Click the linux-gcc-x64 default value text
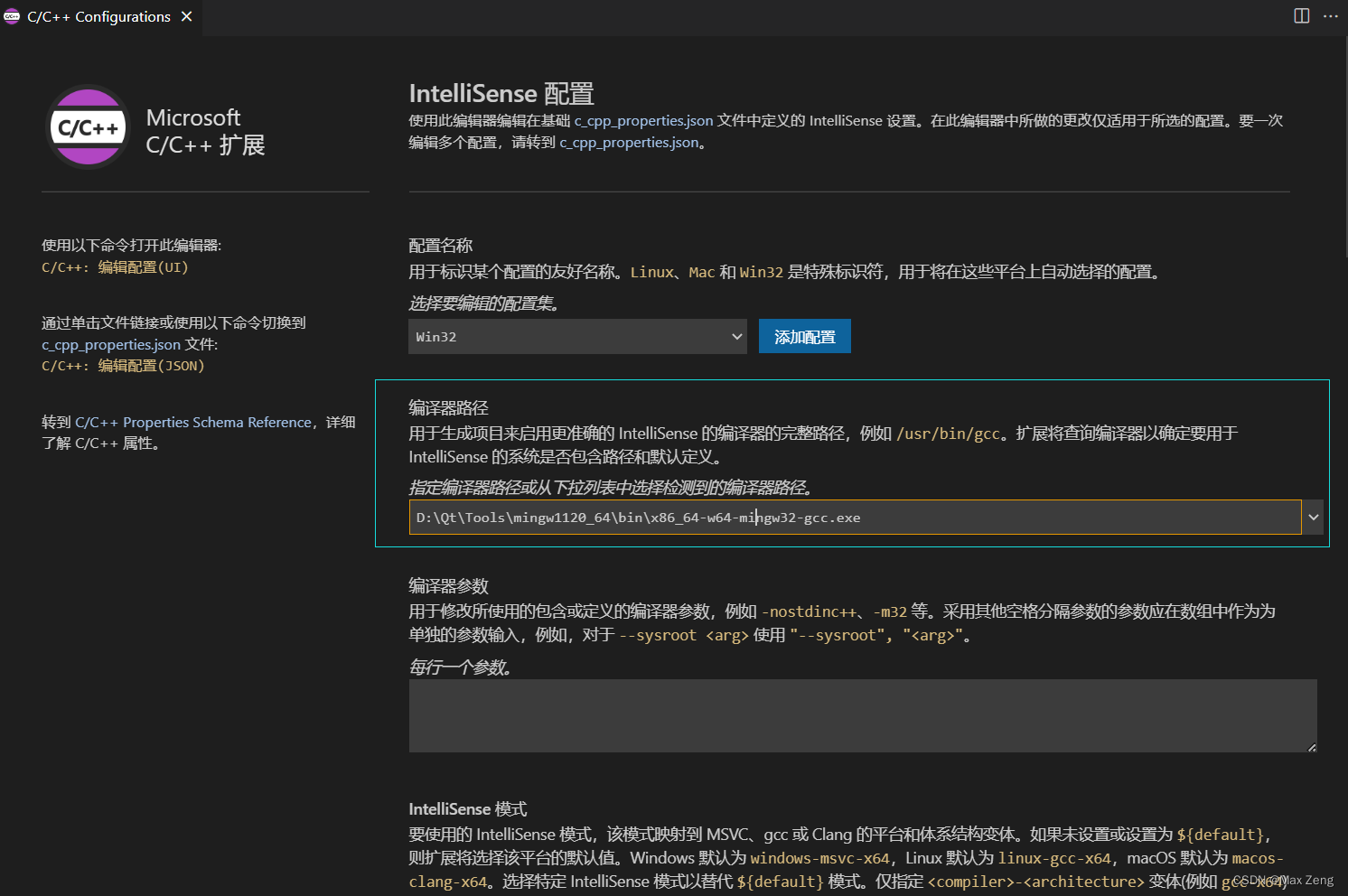 point(1054,858)
